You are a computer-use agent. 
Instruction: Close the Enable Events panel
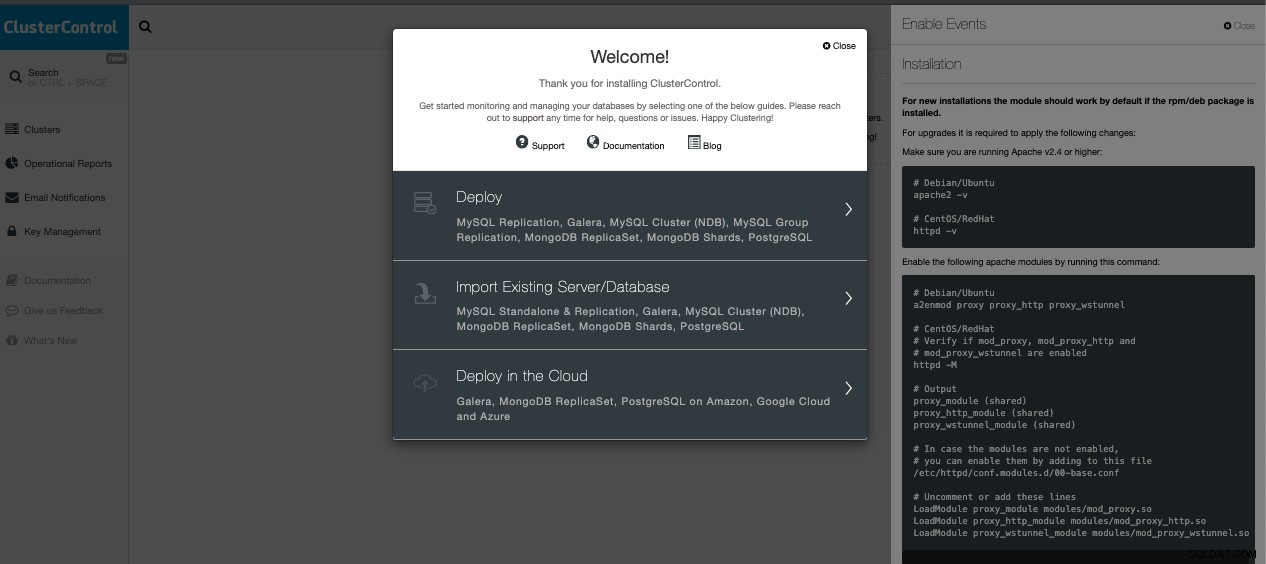pyautogui.click(x=1239, y=26)
